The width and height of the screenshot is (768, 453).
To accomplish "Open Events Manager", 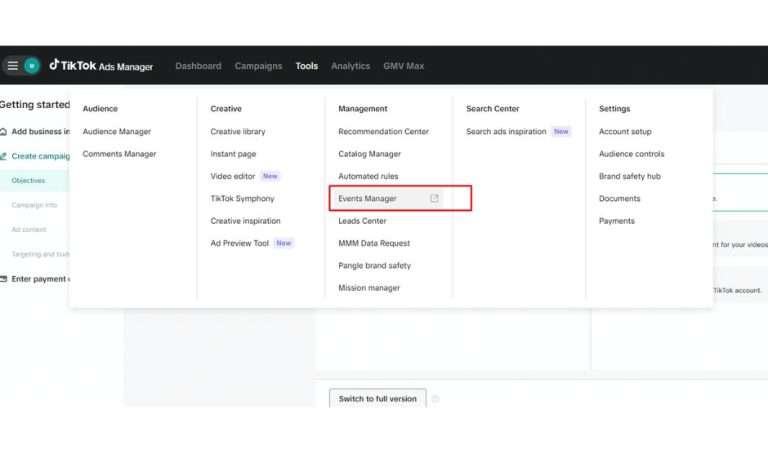I will pos(367,198).
